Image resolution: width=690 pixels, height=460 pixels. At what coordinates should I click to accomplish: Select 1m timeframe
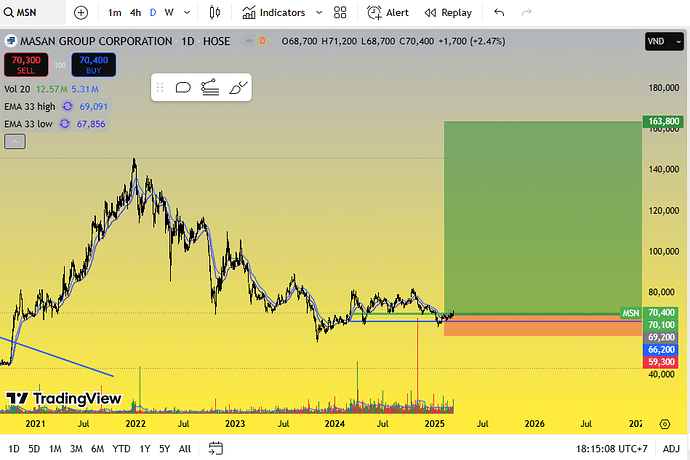click(x=114, y=13)
